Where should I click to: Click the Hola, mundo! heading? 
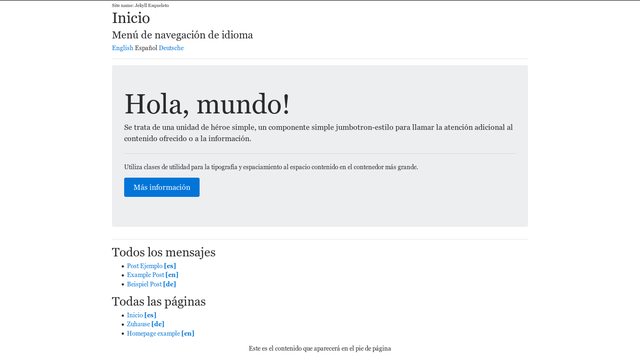pyautogui.click(x=207, y=104)
